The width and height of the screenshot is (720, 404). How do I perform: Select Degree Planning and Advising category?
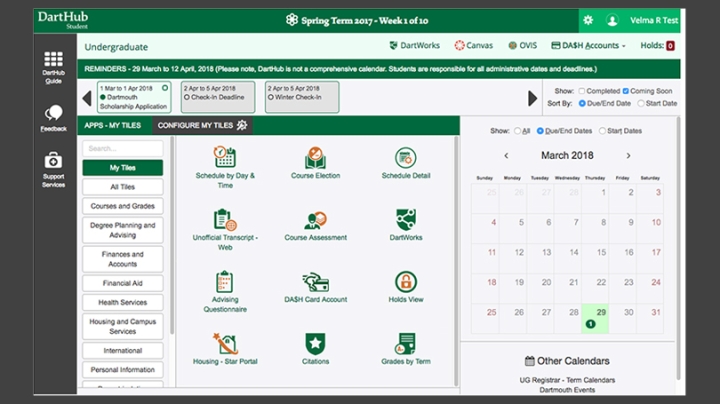pyautogui.click(x=123, y=230)
